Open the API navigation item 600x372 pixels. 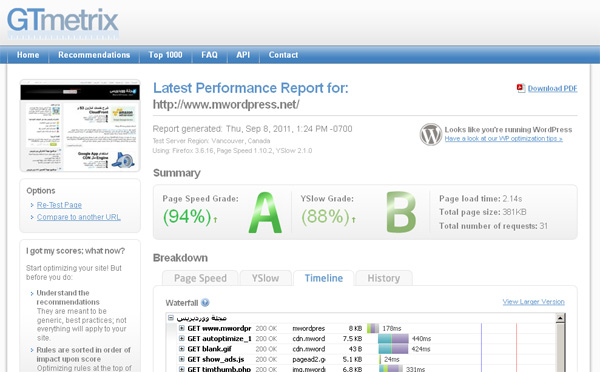tap(243, 55)
